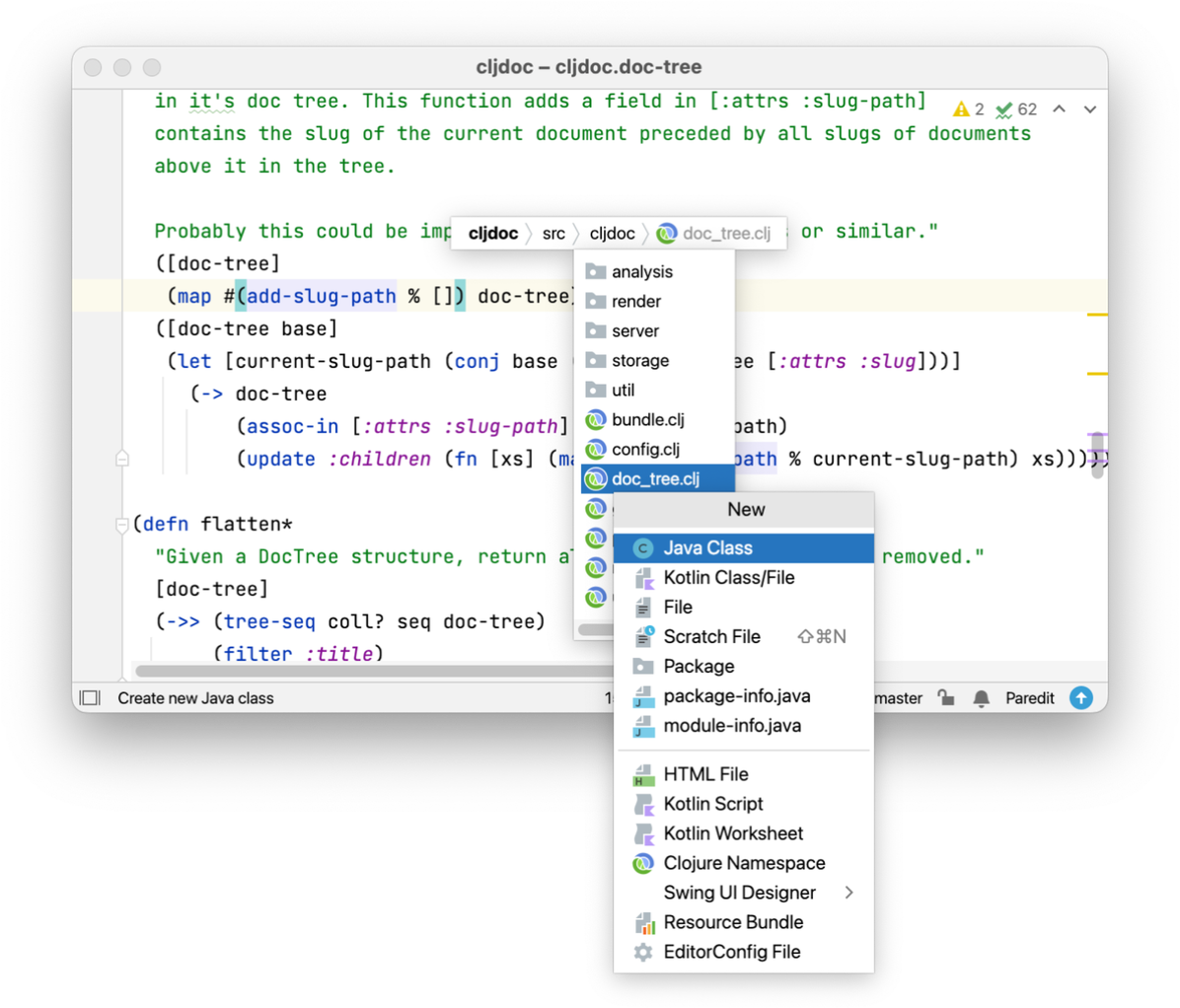The image size is (1180, 1008).
Task: Open the render folder
Action: (x=655, y=301)
